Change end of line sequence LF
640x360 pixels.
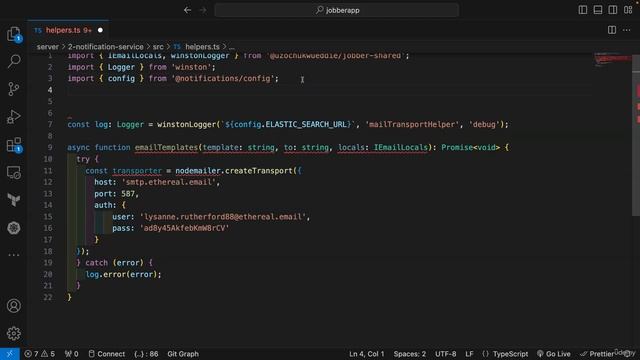pyautogui.click(x=469, y=354)
